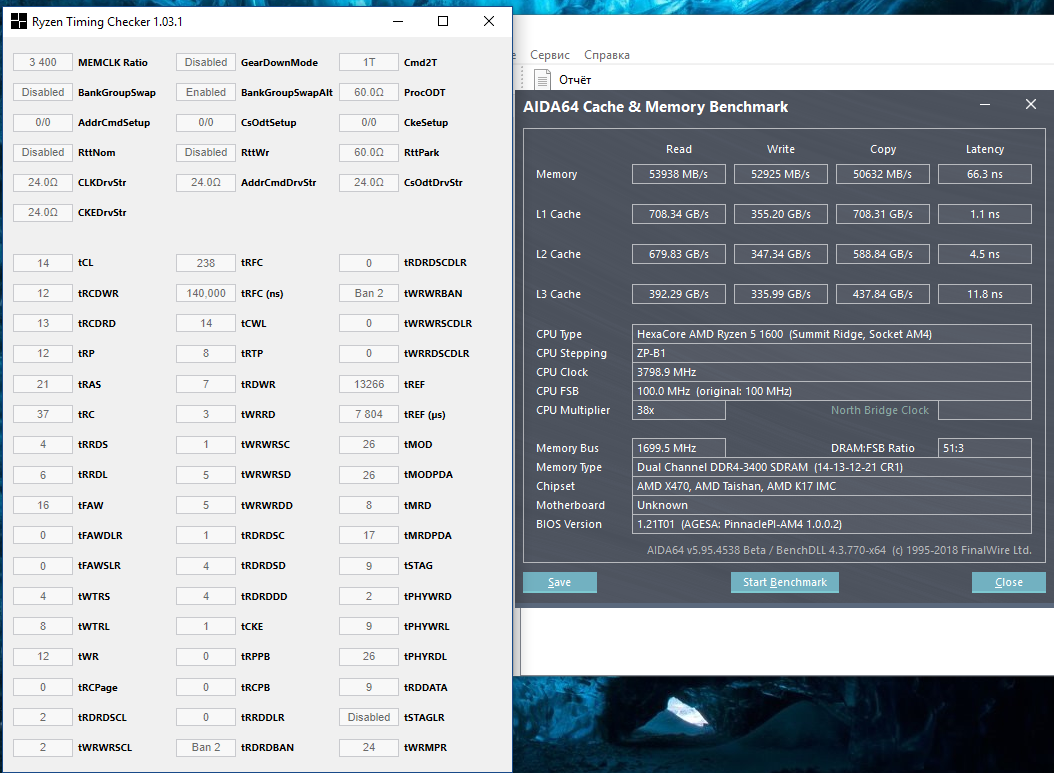Click the CLKDrvStr 24.0Ω field
The width and height of the screenshot is (1054, 773).
(43, 182)
